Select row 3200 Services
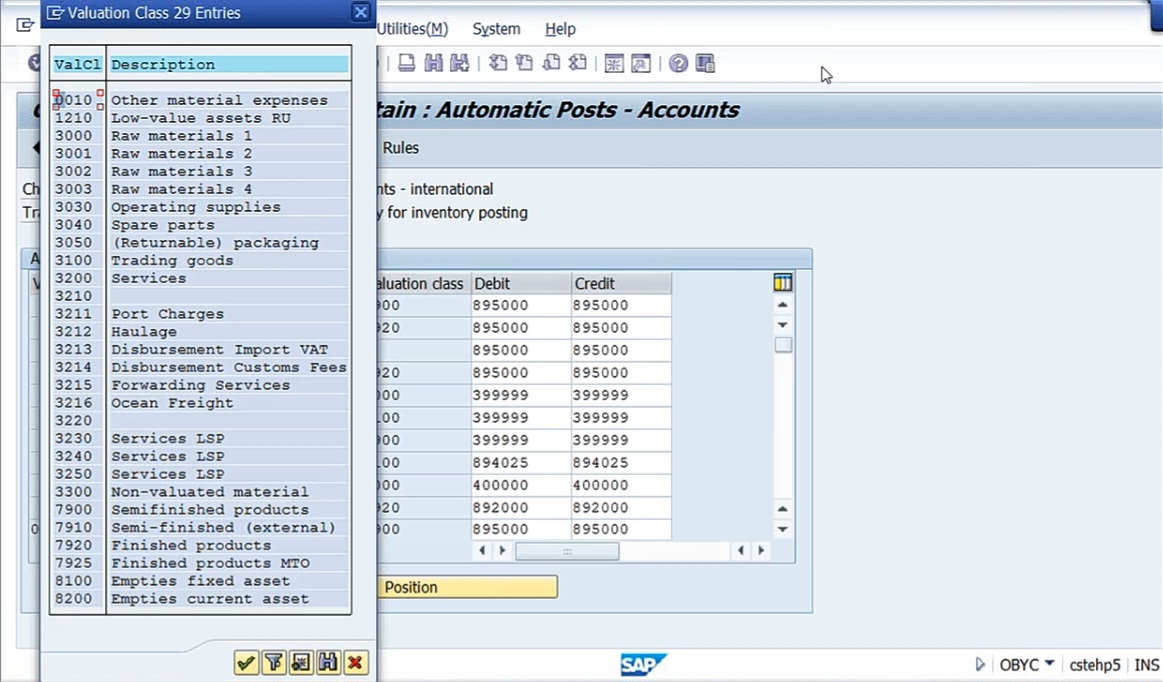Viewport: 1163px width, 682px height. pyautogui.click(x=201, y=278)
